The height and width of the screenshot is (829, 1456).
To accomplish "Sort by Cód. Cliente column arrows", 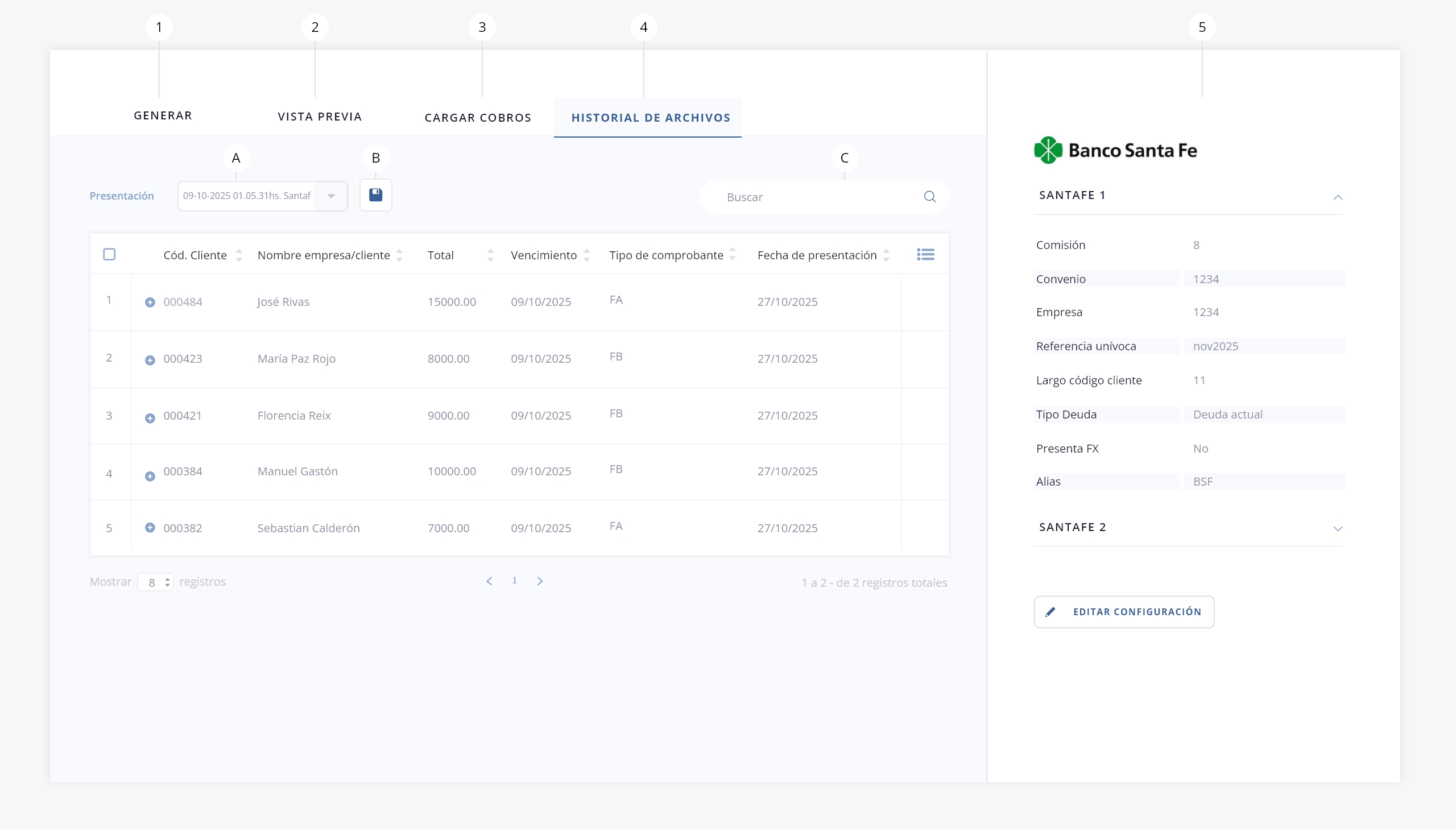I will (x=238, y=255).
